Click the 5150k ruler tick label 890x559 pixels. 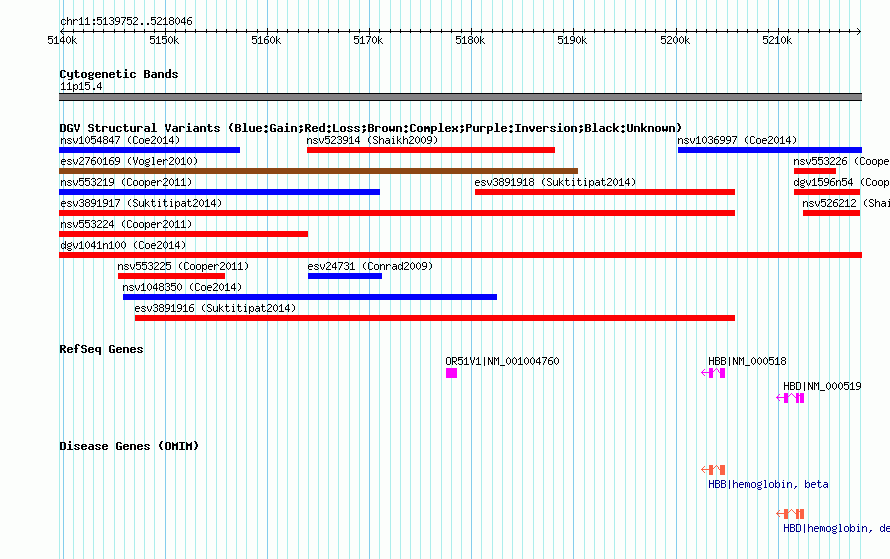164,40
